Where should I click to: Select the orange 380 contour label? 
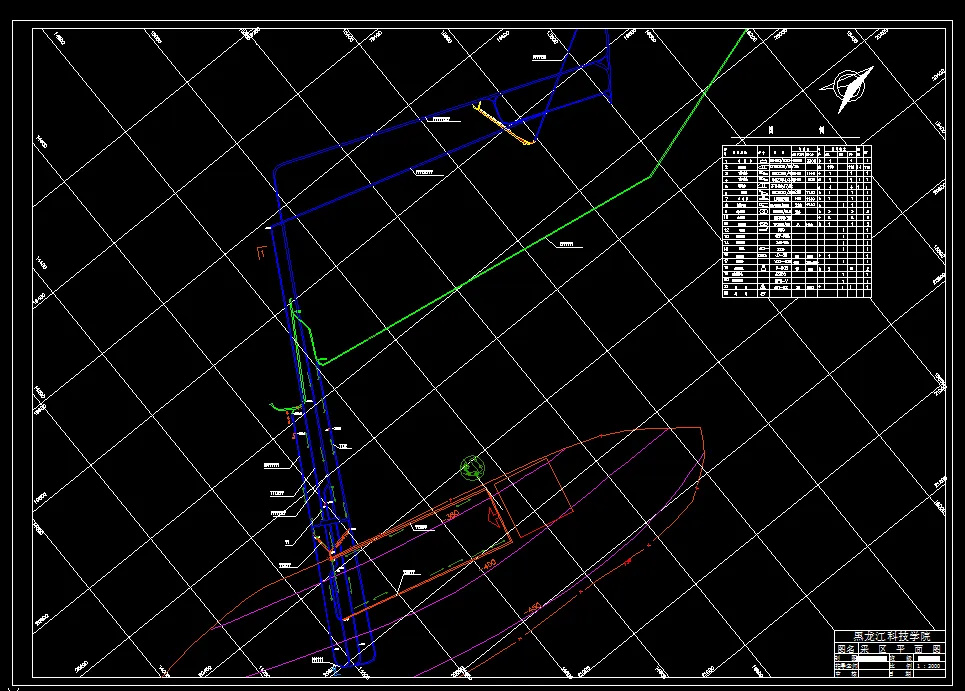pyautogui.click(x=452, y=514)
